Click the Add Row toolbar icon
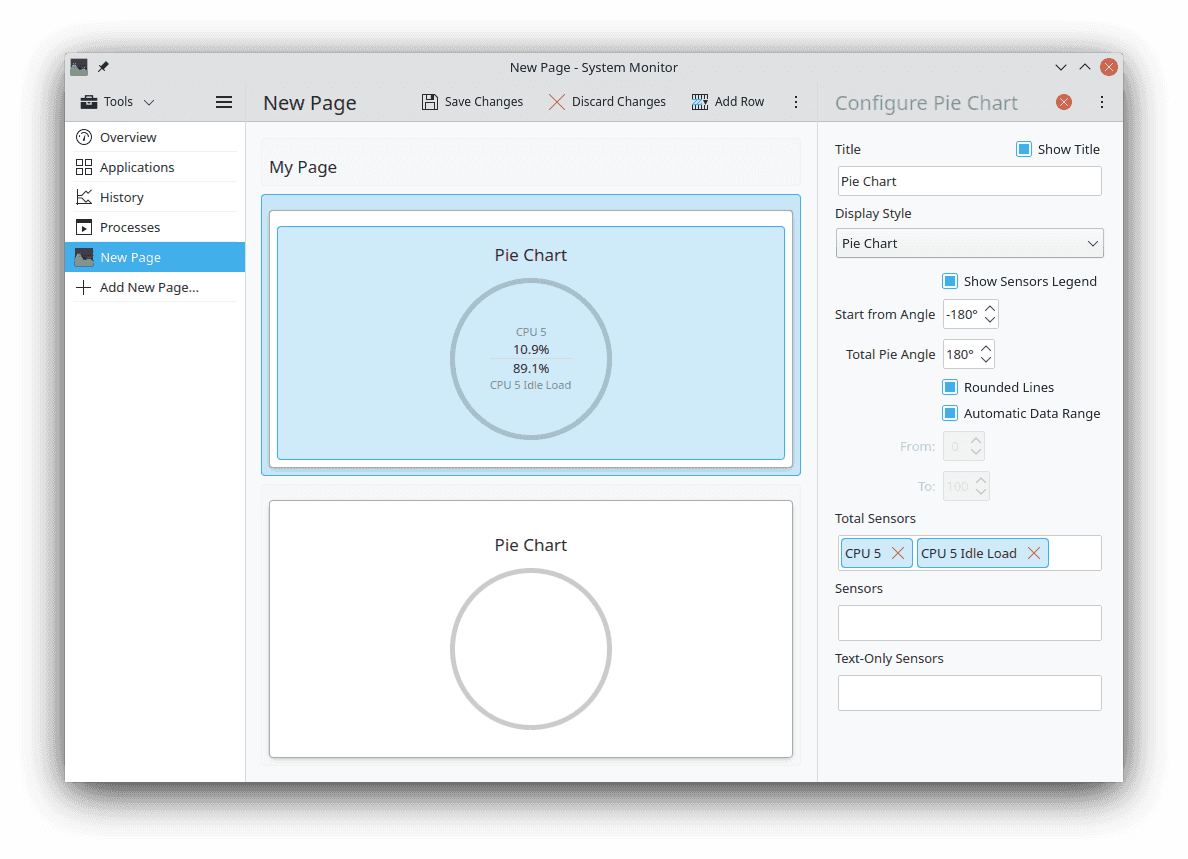 tap(699, 101)
